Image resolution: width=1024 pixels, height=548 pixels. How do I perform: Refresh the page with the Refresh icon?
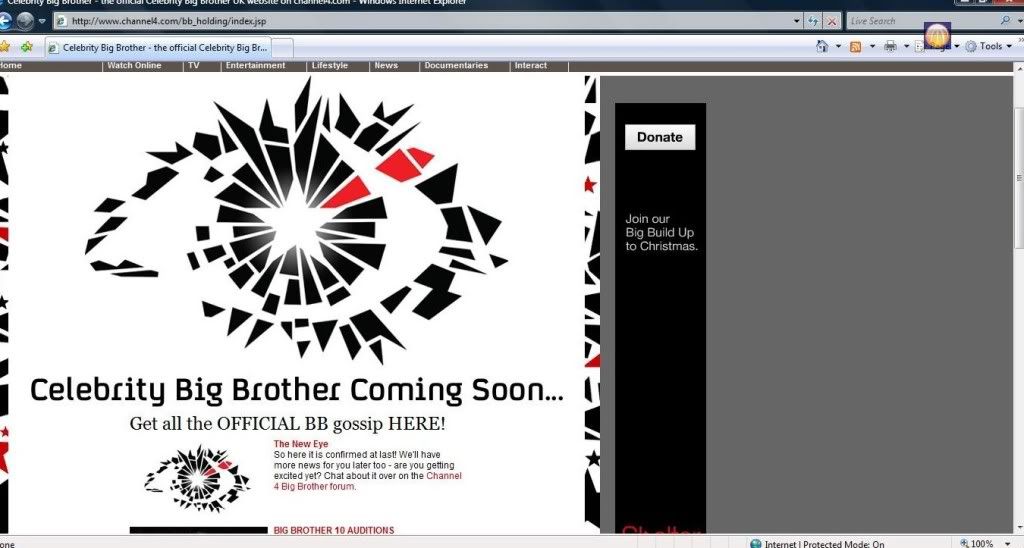pyautogui.click(x=813, y=21)
